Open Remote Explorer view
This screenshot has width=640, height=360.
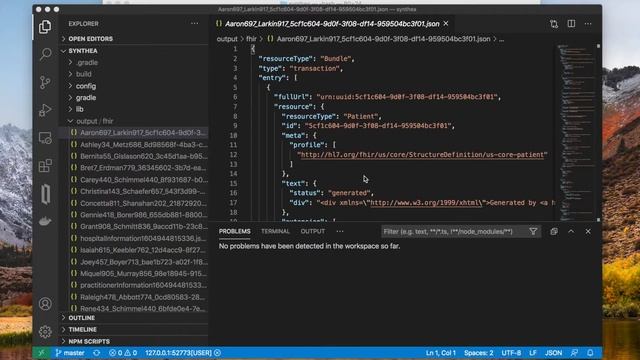45,138
